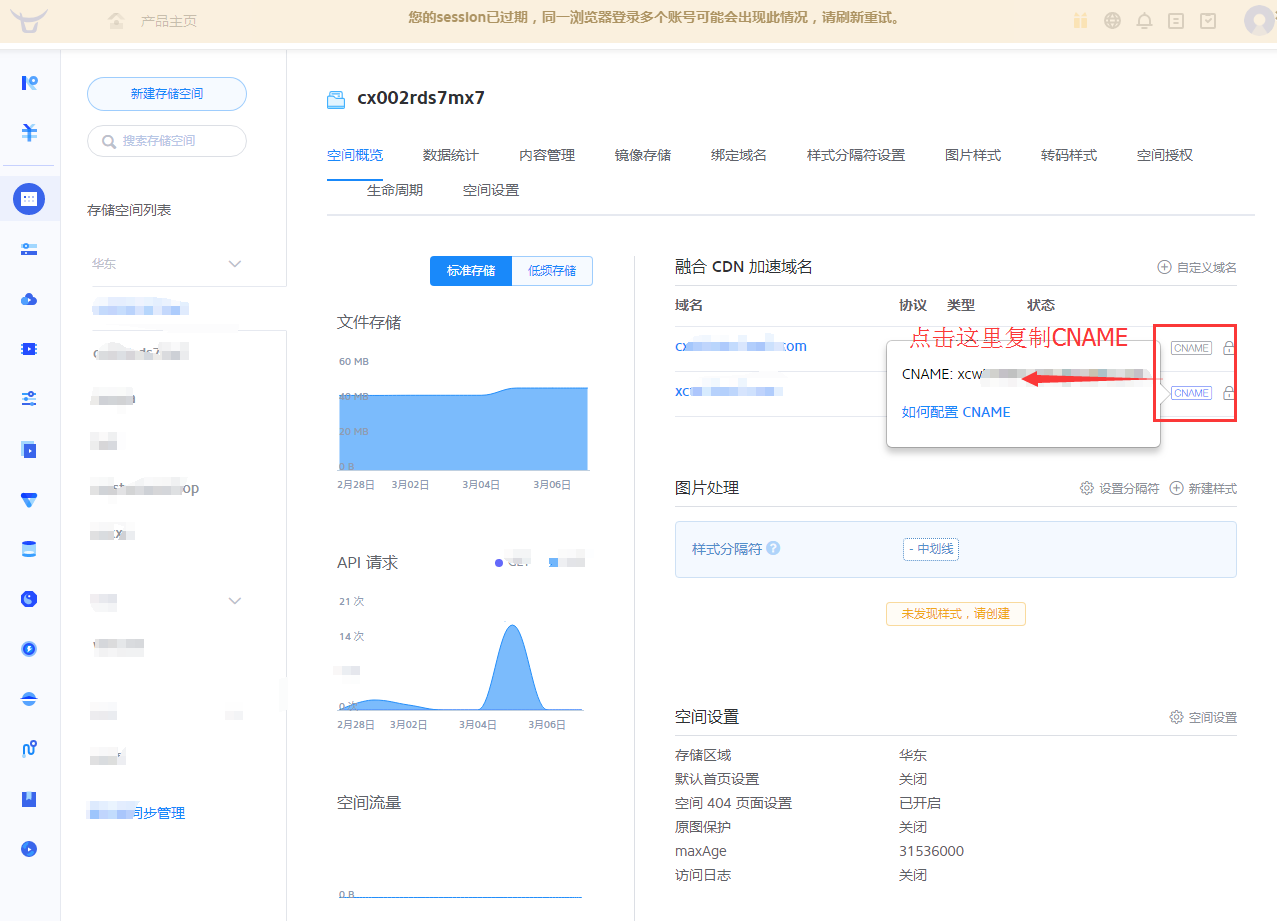Click the notification bell icon

[x=1145, y=21]
